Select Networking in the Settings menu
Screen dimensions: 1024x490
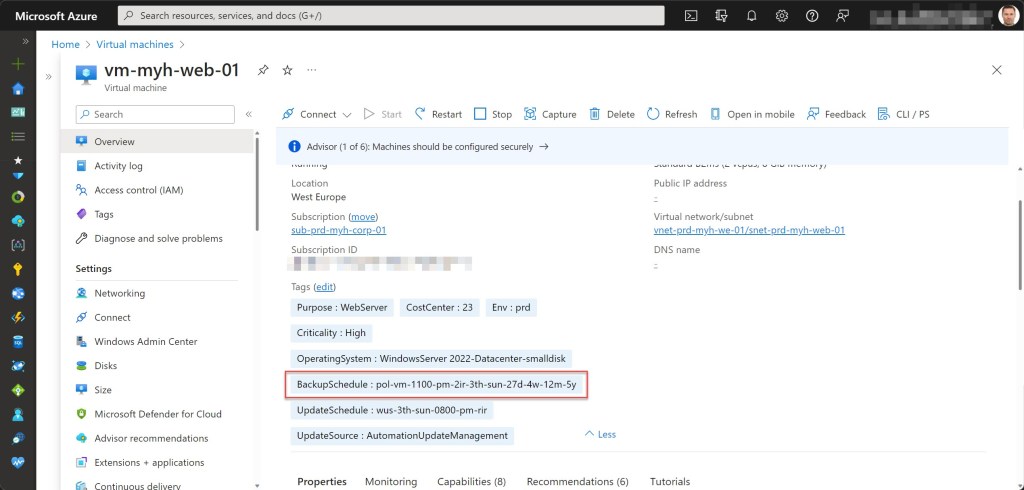(x=119, y=293)
